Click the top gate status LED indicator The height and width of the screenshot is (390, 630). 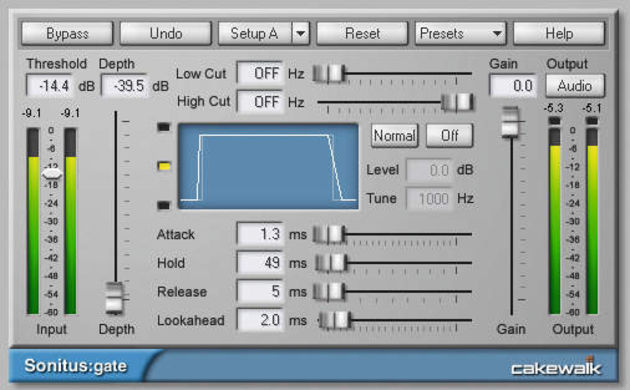tap(164, 127)
